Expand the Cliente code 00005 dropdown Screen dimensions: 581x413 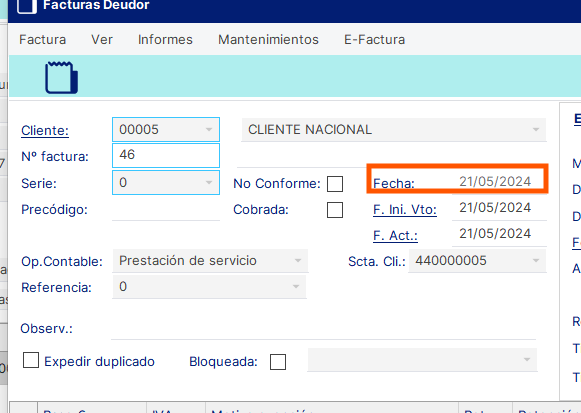point(209,130)
